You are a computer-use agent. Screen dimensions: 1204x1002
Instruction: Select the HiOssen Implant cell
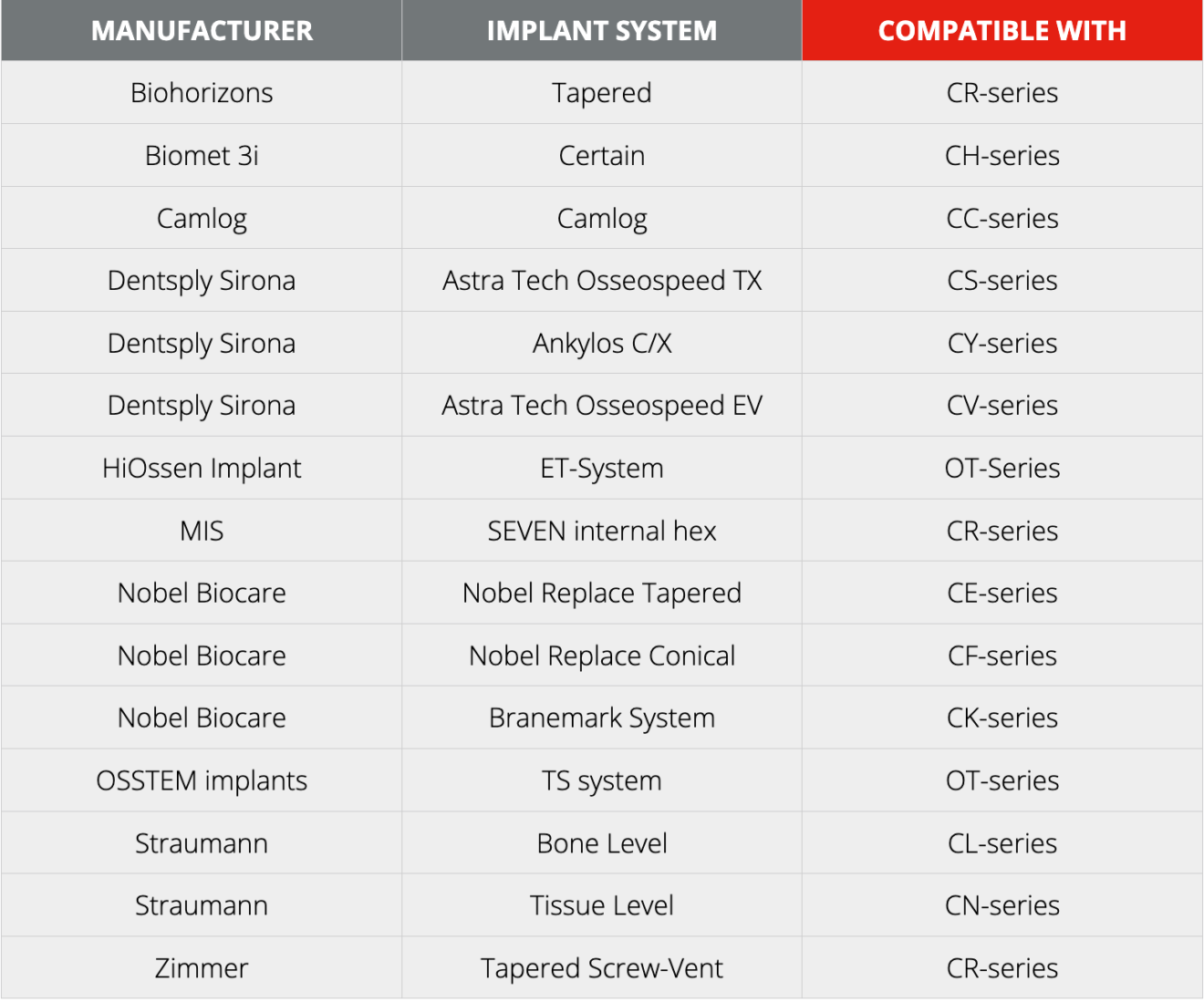click(x=202, y=469)
